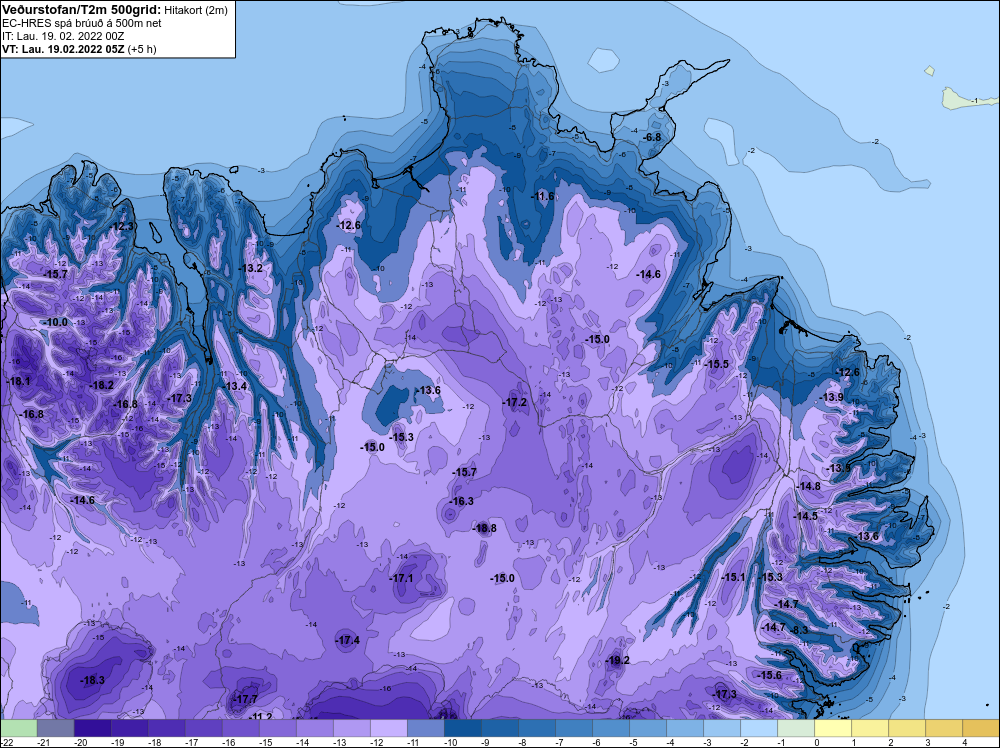The height and width of the screenshot is (748, 1000).
Task: Select the -15.5 temperature value
Action: [x=716, y=364]
